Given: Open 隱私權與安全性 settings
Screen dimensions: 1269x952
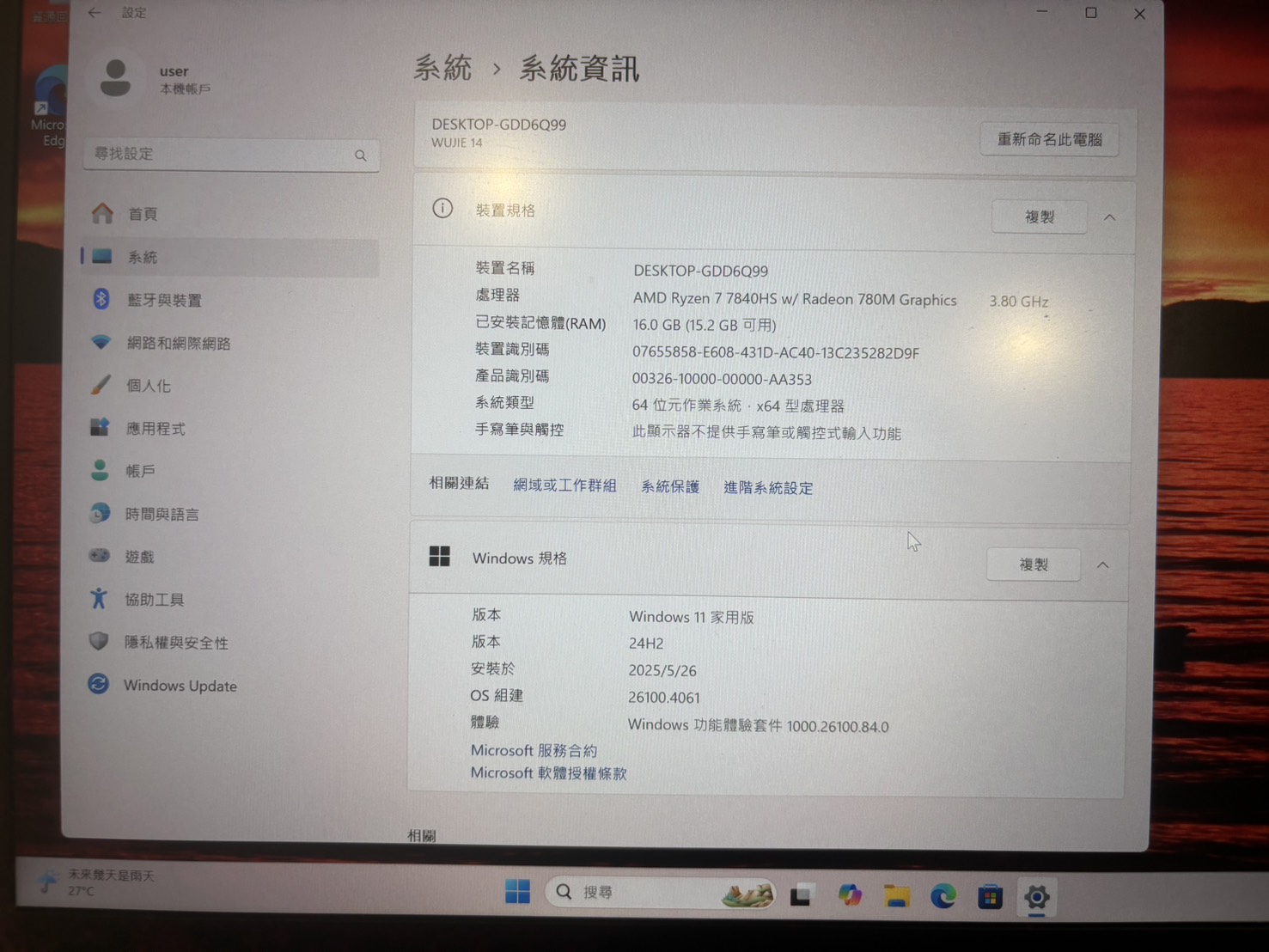Looking at the screenshot, I should (x=229, y=643).
